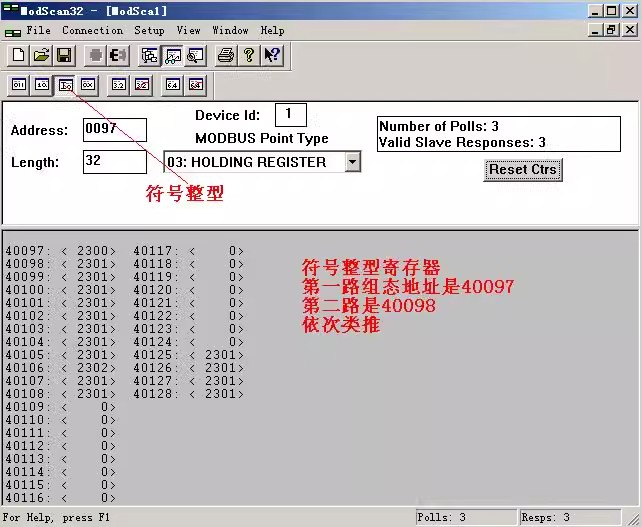642x527 pixels.
Task: Restore the inner ModSca1 document window
Action: pyautogui.click(x=611, y=30)
